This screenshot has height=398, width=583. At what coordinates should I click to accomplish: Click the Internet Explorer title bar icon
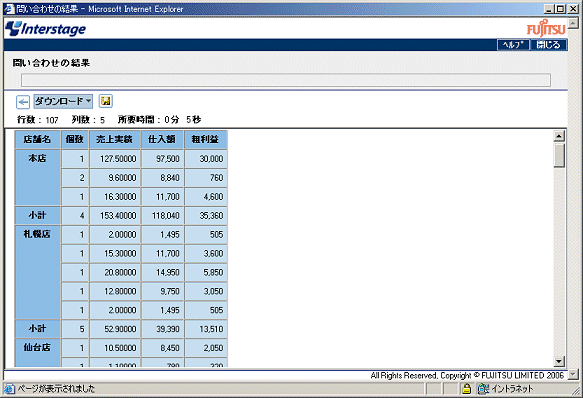(x=9, y=9)
